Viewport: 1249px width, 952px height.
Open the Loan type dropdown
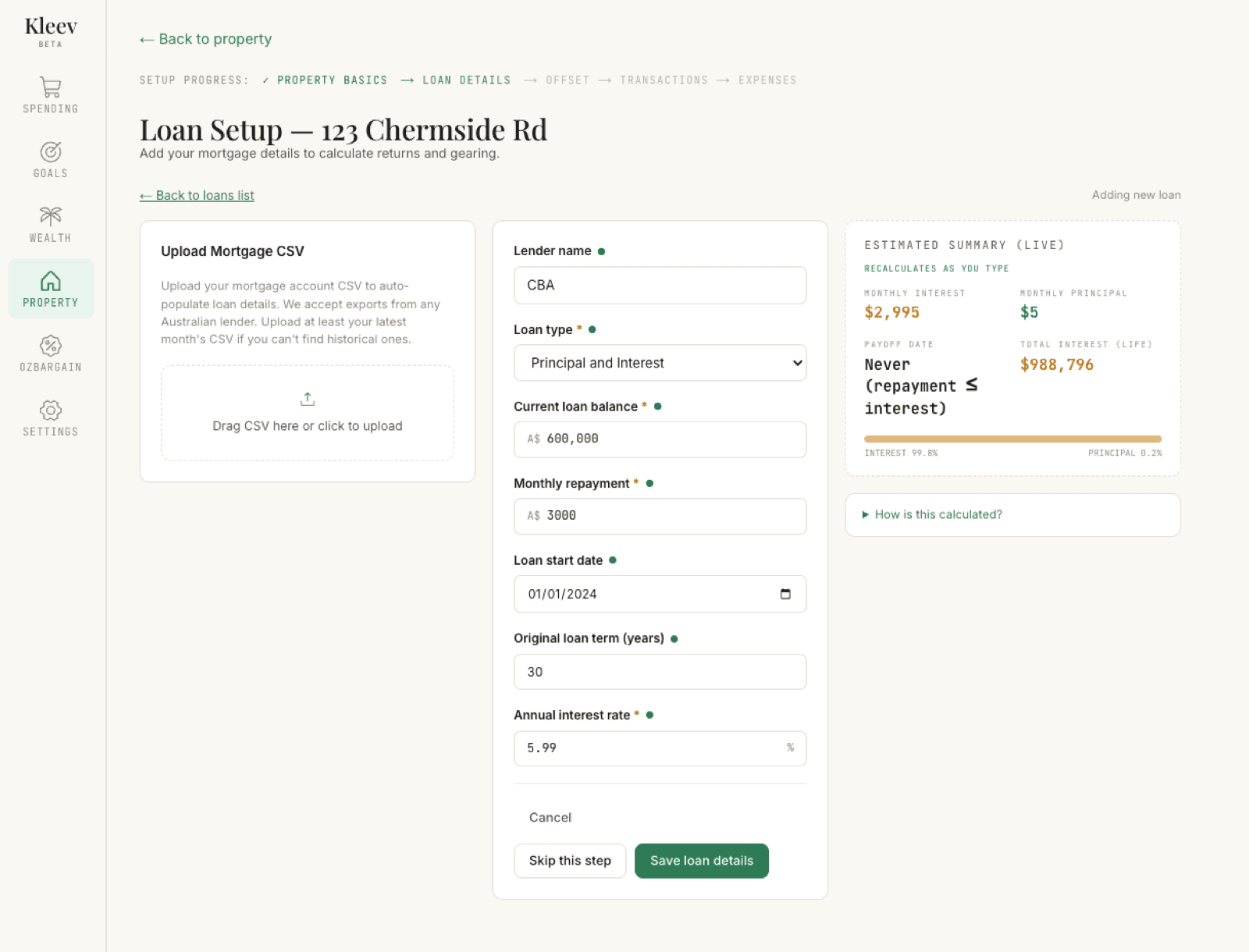pyautogui.click(x=660, y=363)
